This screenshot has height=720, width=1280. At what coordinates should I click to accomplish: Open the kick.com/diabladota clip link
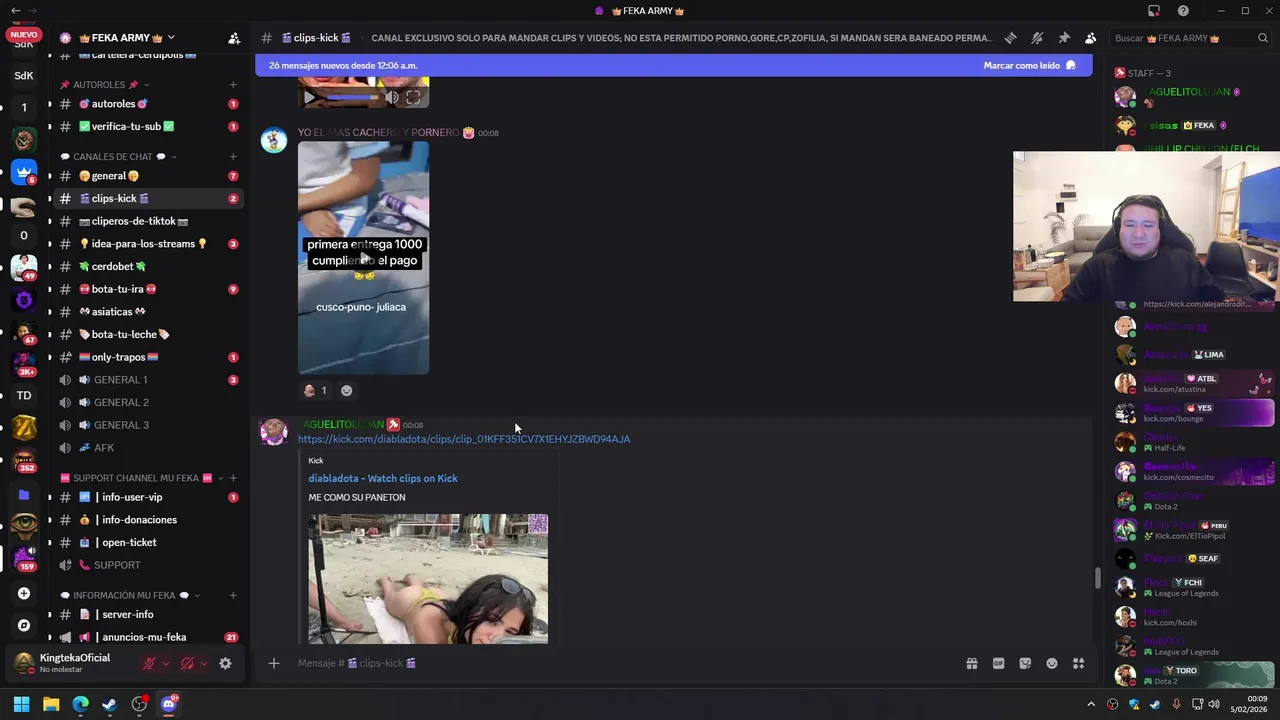(464, 439)
